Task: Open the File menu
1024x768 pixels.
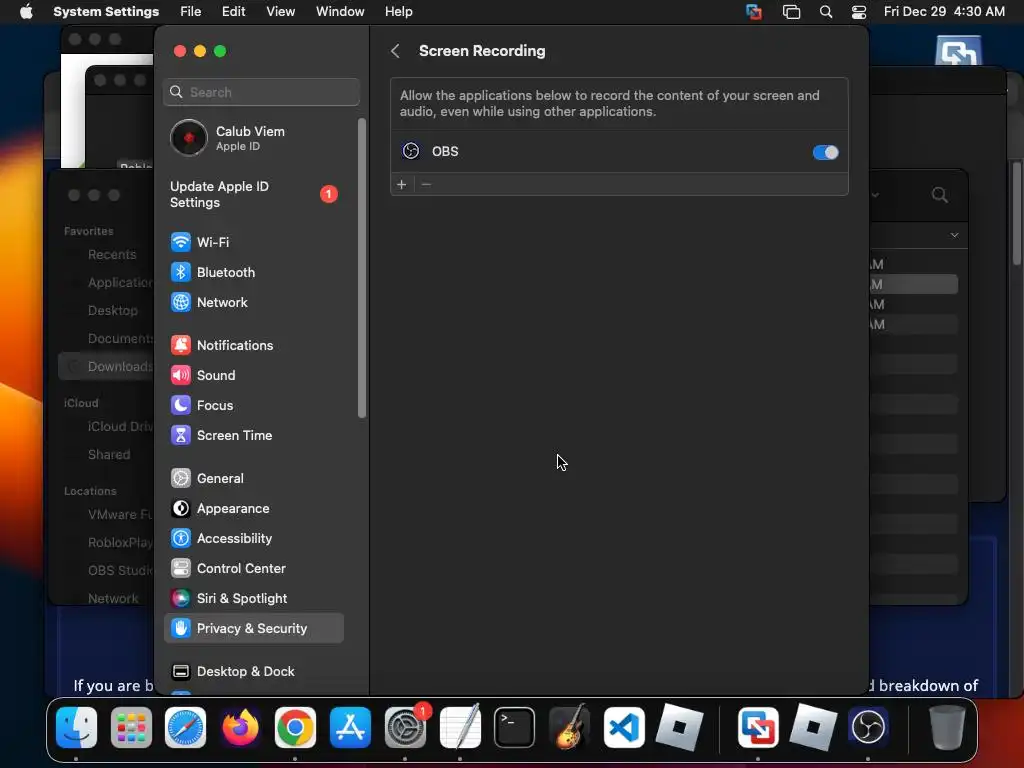Action: coord(191,12)
